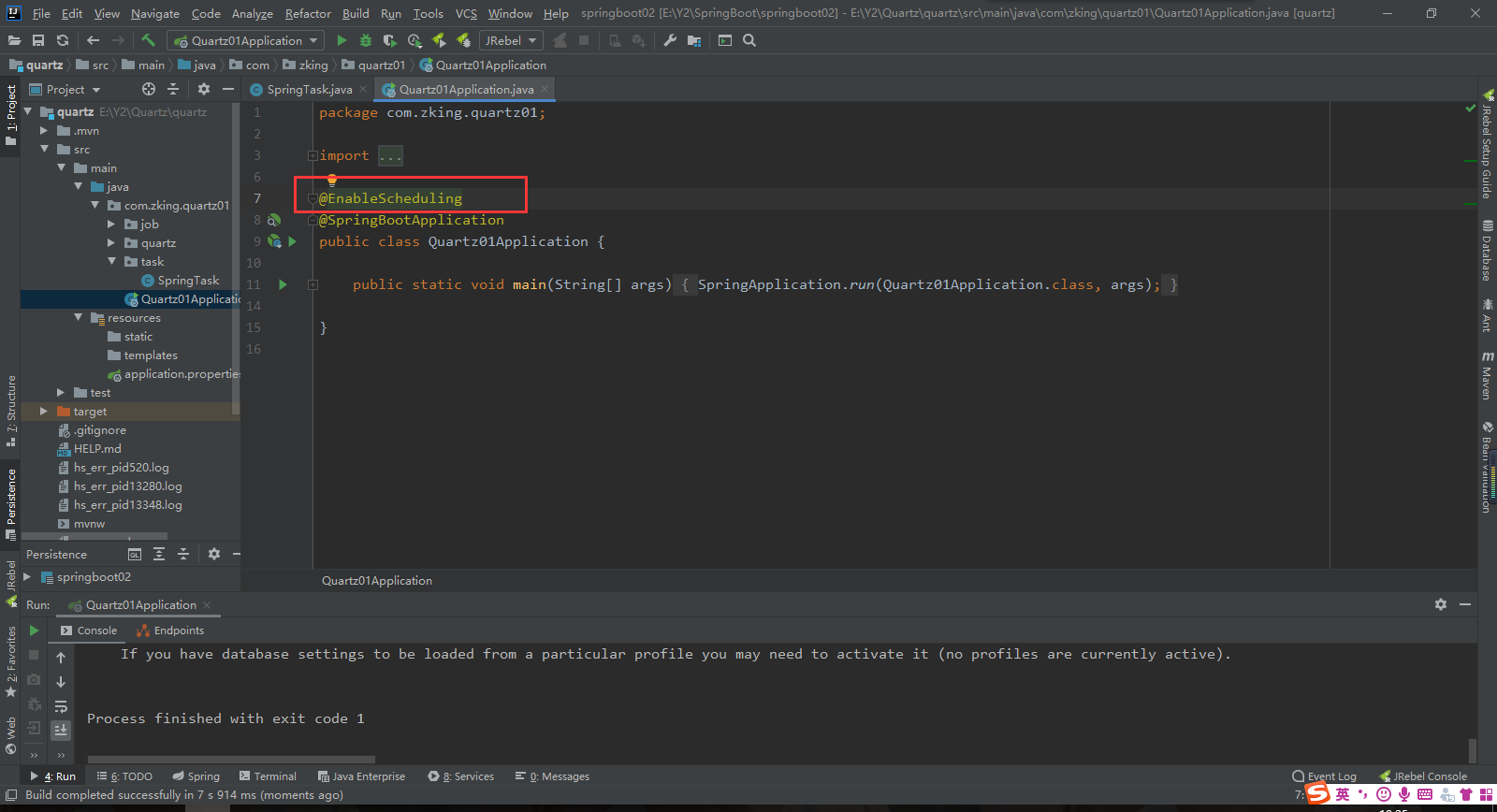The image size is (1497, 812).
Task: Toggle the Project tool window side tab
Action: [x=11, y=115]
